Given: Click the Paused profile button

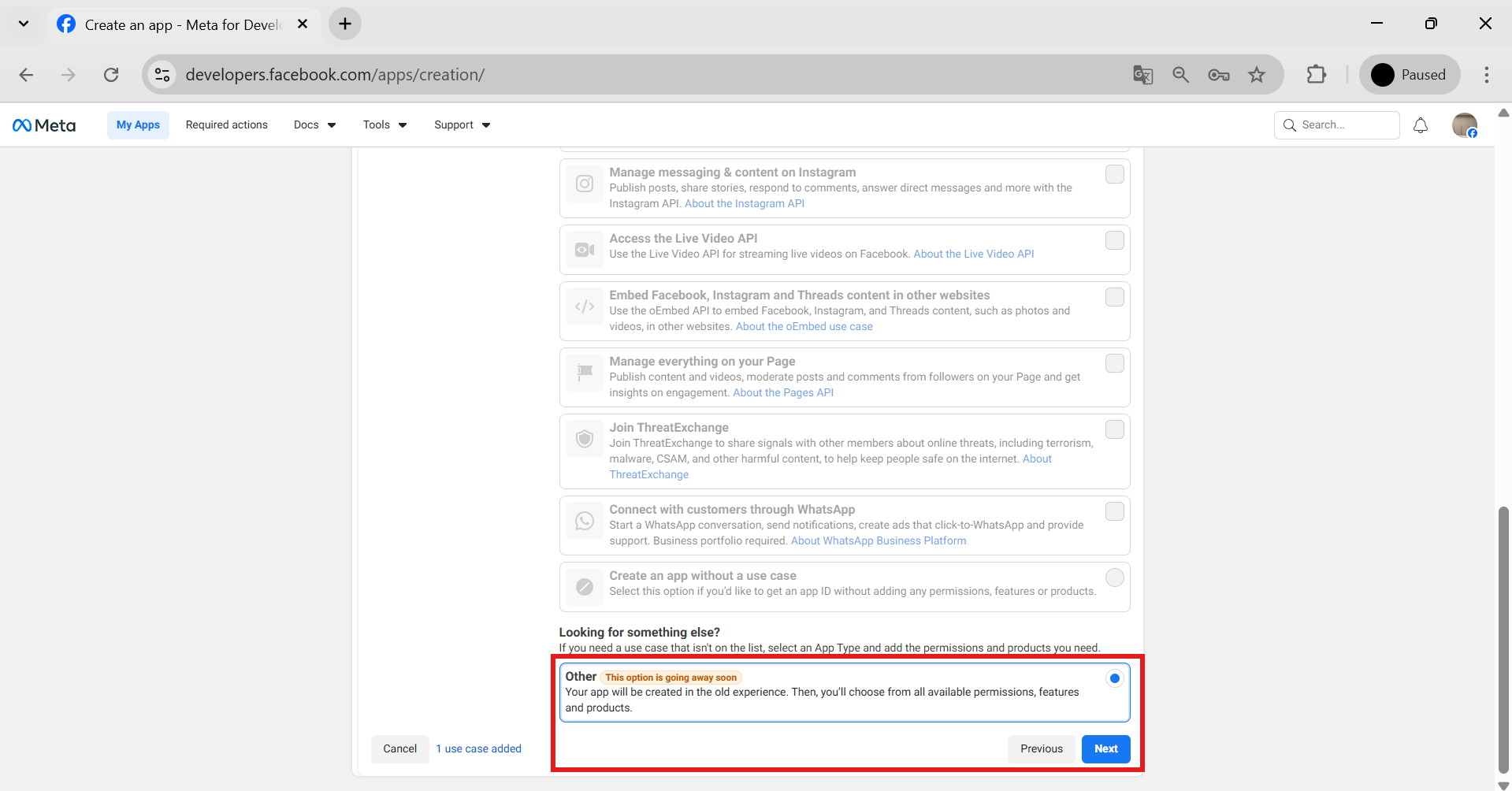Looking at the screenshot, I should [1409, 75].
